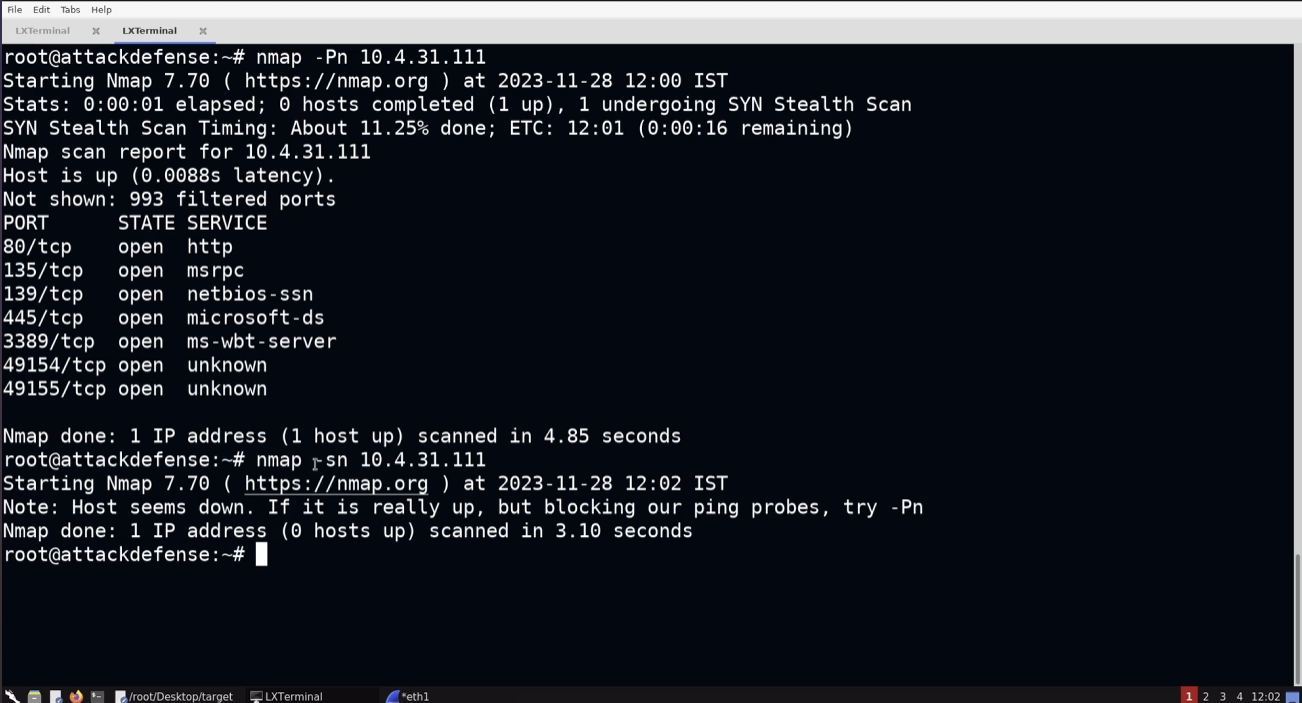Open the Help menu
This screenshot has height=703, width=1302.
coord(101,10)
